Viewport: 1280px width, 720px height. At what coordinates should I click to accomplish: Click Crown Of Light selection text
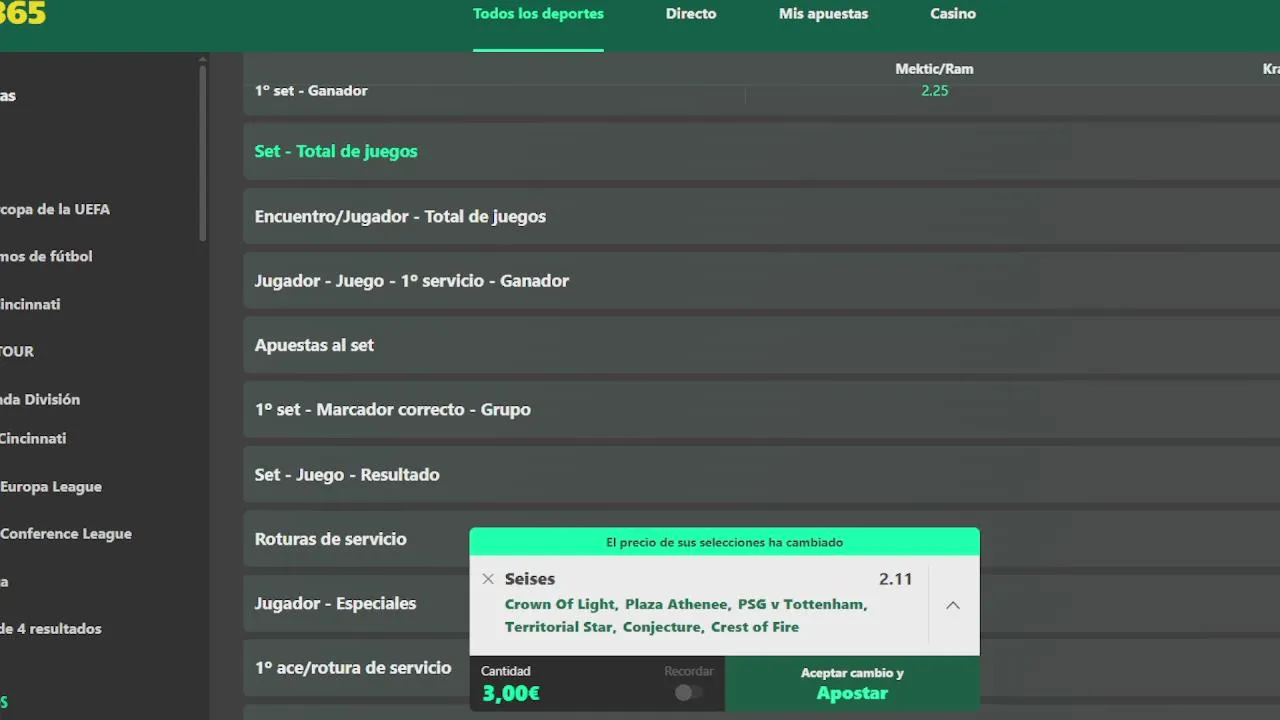click(560, 604)
